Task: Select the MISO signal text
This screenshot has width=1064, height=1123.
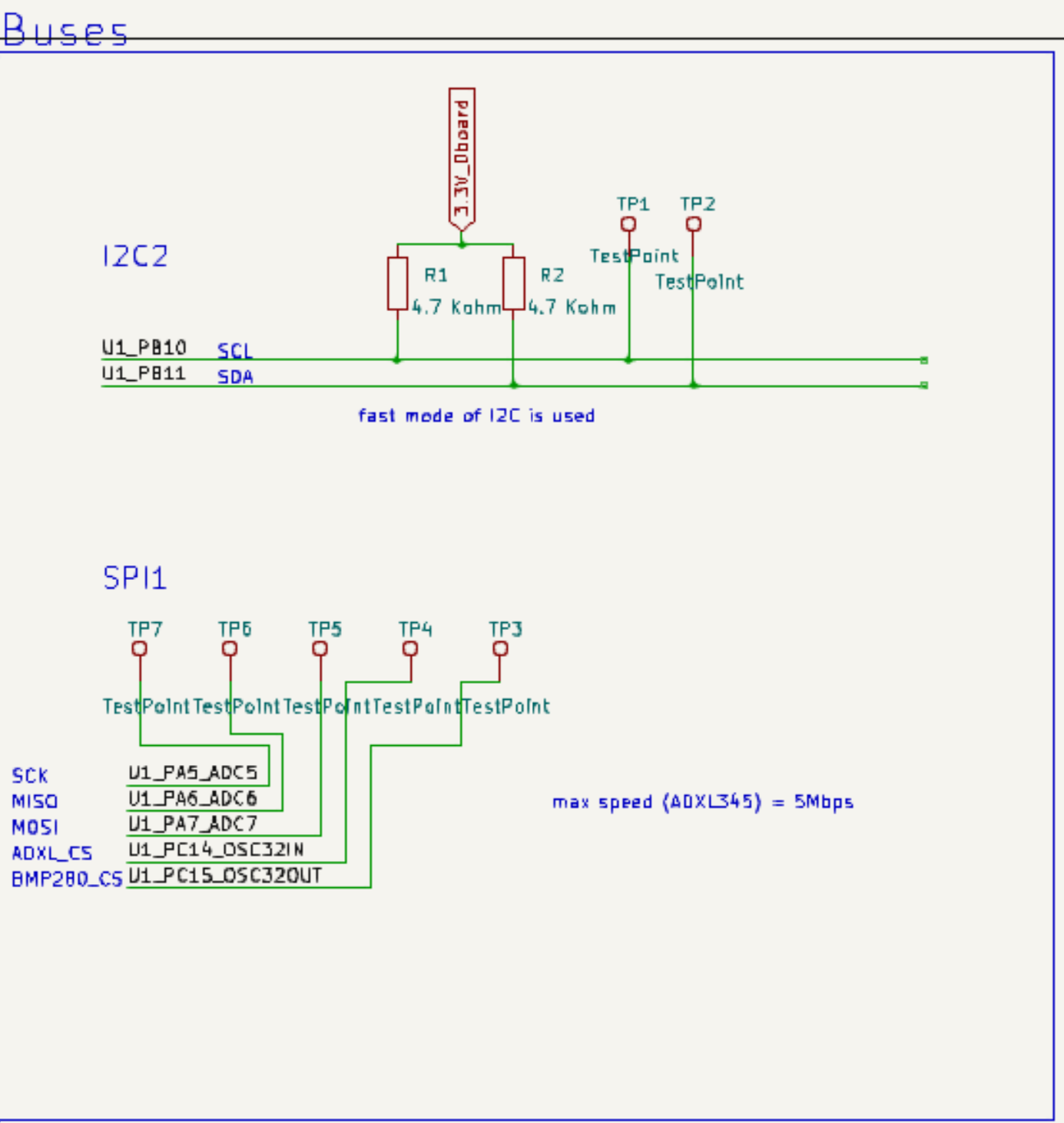Action: coord(35,801)
